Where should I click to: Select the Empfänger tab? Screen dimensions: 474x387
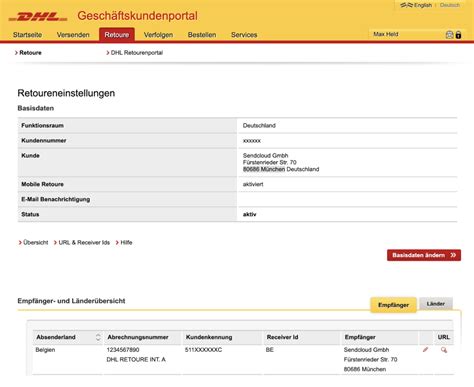click(x=393, y=305)
